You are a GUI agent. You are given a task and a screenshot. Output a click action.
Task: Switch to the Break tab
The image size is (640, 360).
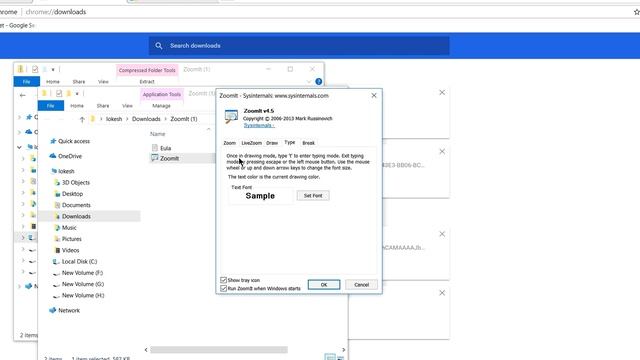click(x=309, y=143)
